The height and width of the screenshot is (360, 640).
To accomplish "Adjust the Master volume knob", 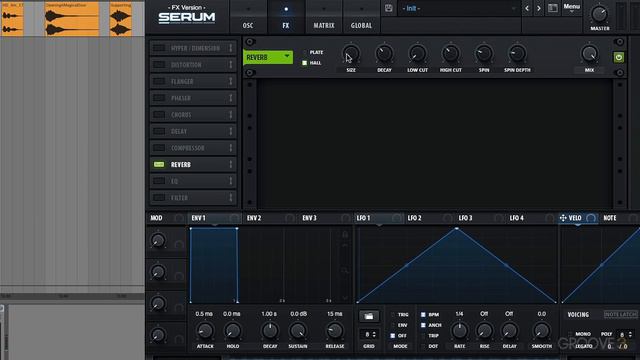I will point(599,14).
